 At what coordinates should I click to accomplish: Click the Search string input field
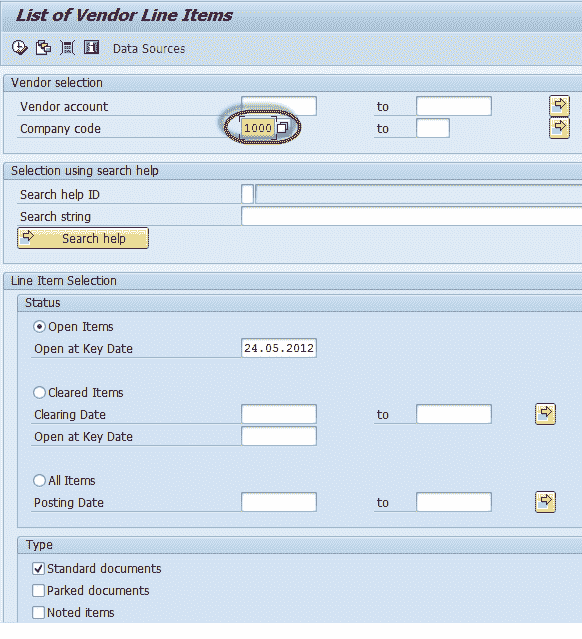click(412, 216)
